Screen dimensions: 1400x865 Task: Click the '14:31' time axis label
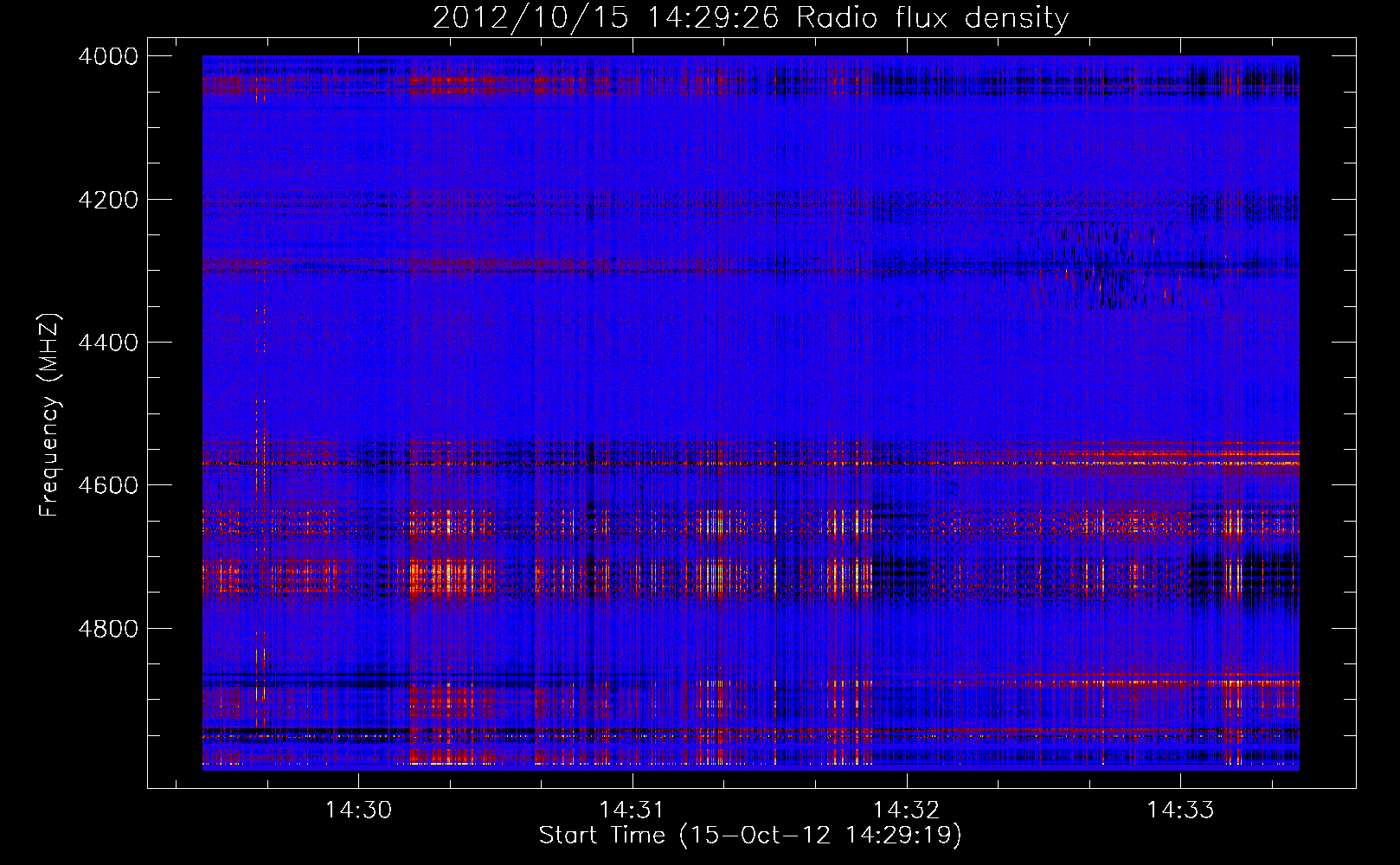[x=633, y=810]
